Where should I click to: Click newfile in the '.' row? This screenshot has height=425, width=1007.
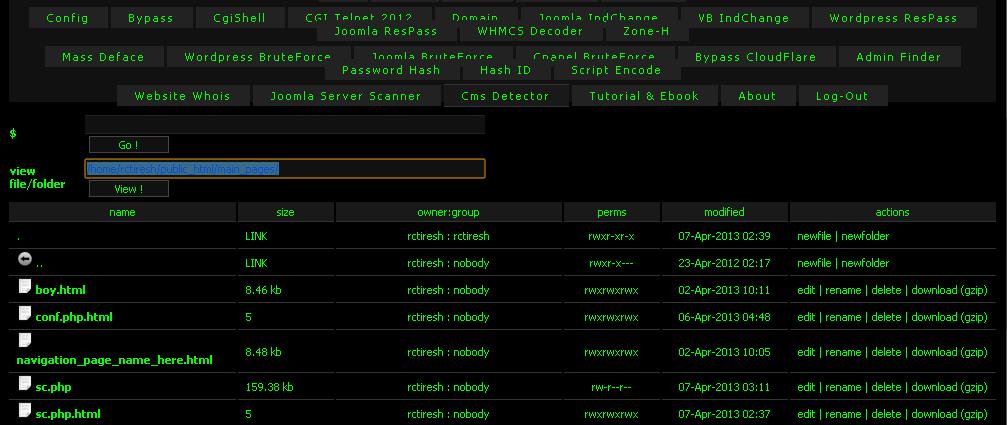[814, 236]
